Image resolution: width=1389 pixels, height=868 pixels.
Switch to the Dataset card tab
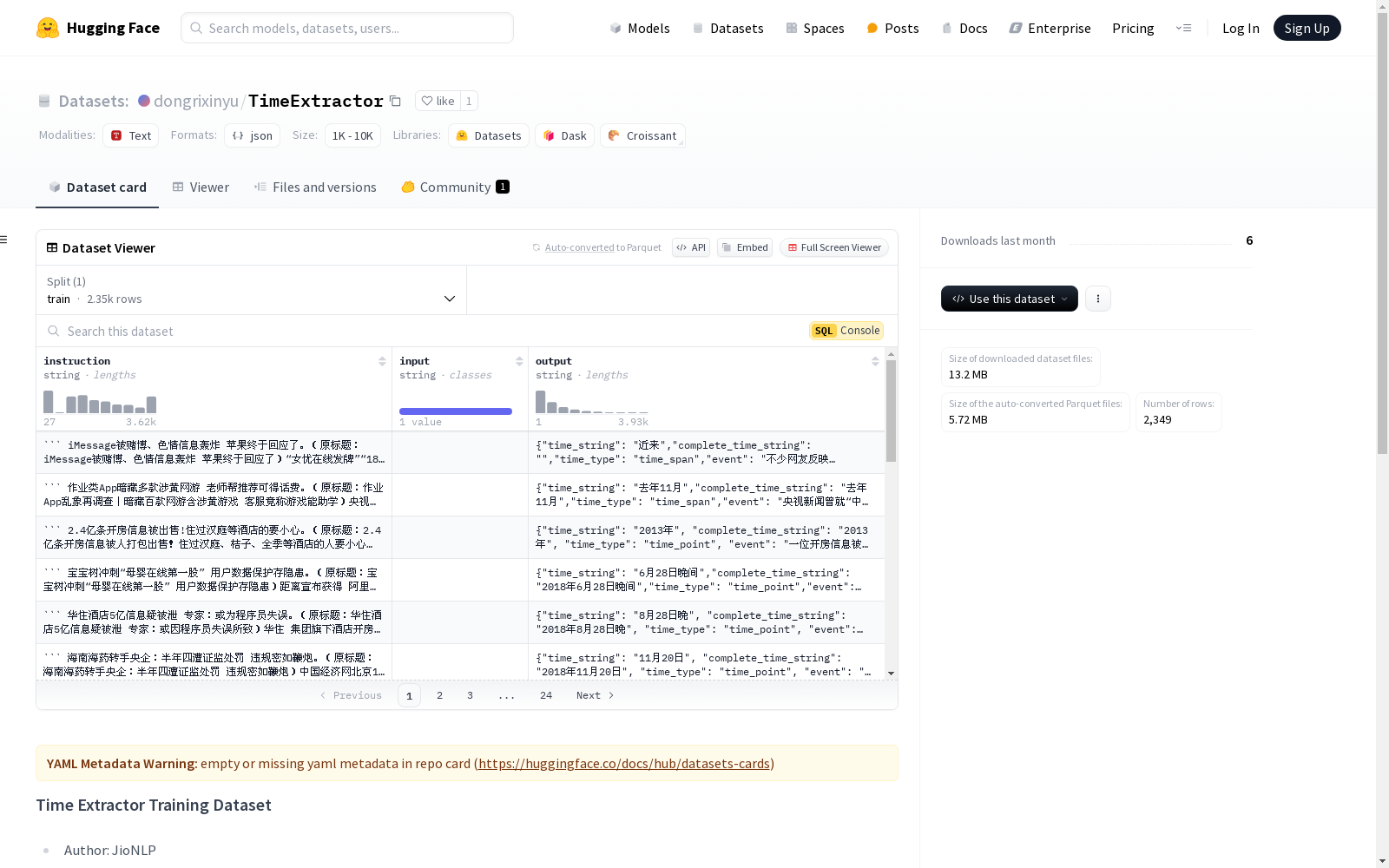click(97, 187)
